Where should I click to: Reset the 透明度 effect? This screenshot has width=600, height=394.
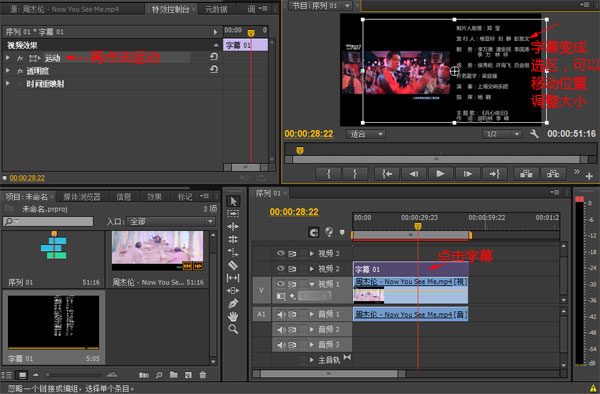pos(214,70)
